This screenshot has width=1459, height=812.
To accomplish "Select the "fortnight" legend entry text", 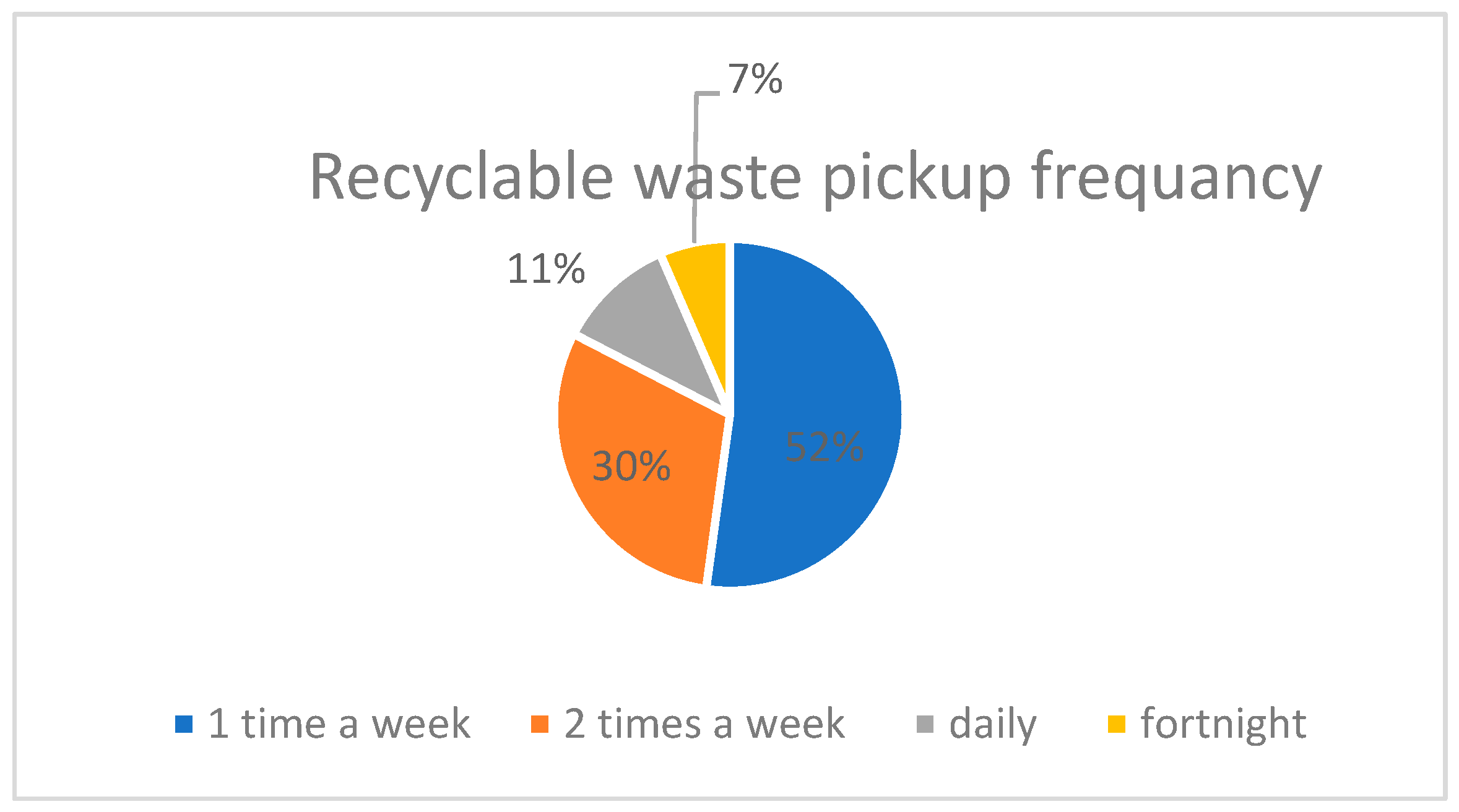I will click(x=1223, y=723).
